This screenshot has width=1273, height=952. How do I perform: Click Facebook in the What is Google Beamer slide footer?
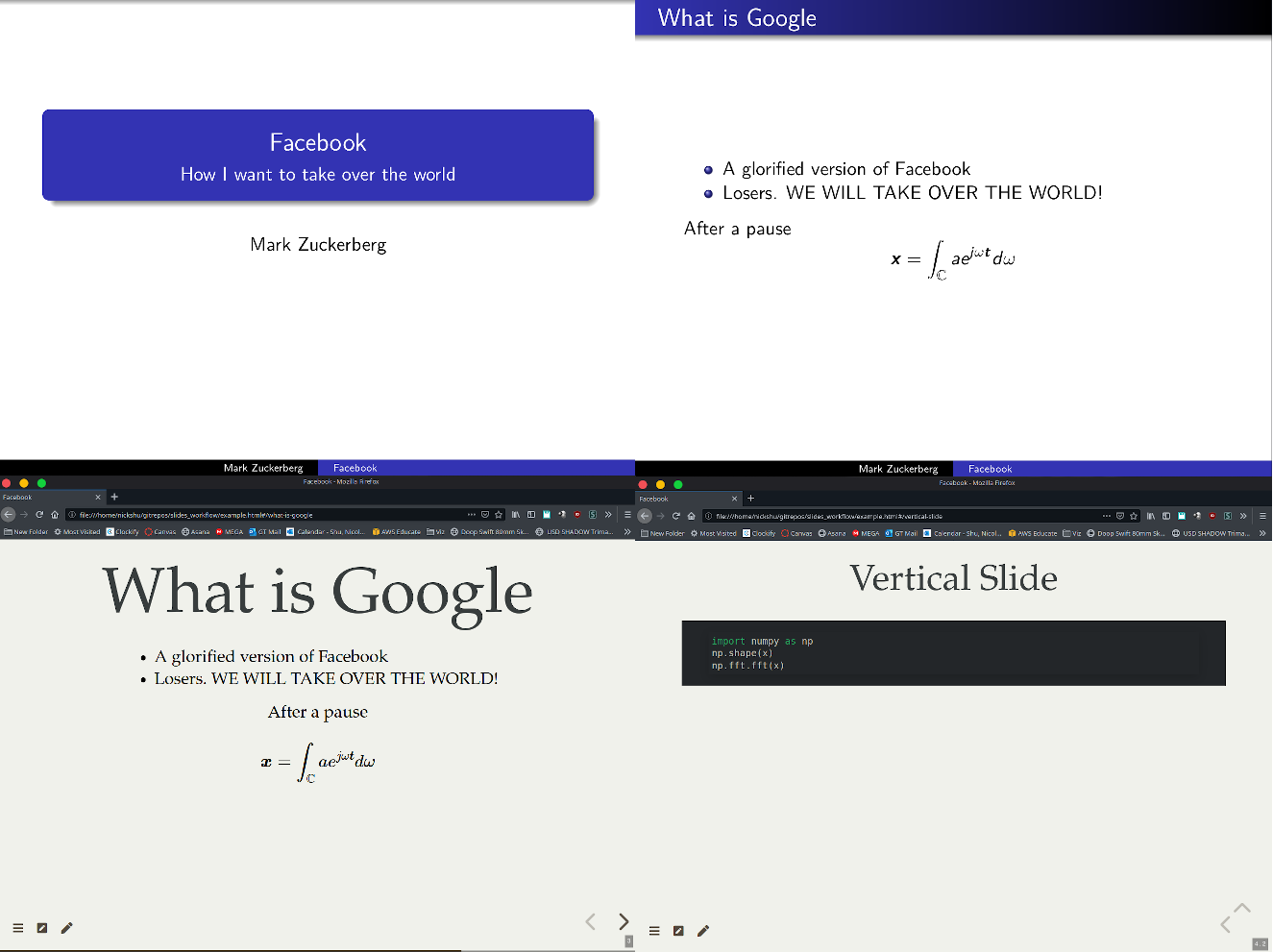pos(991,469)
